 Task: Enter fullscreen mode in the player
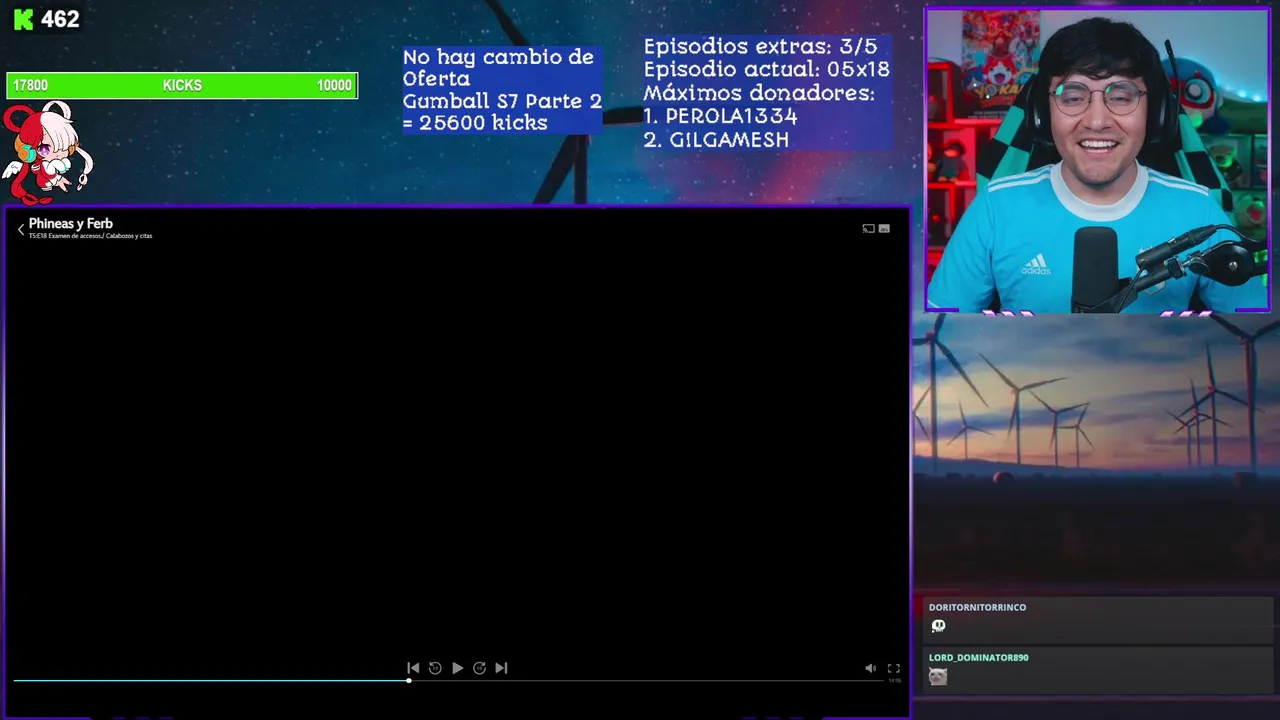[894, 668]
